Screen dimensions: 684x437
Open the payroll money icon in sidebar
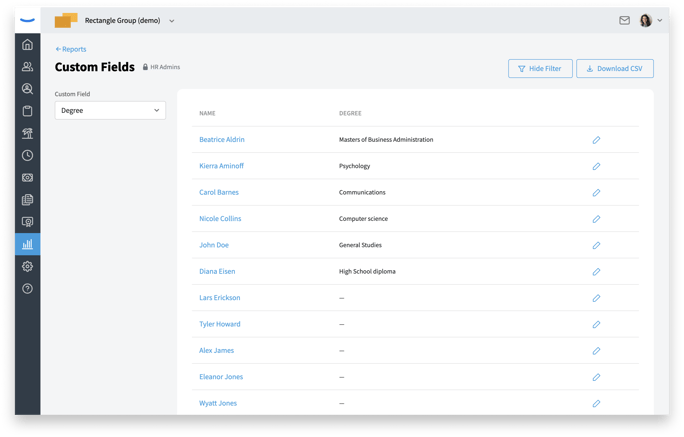tap(27, 178)
